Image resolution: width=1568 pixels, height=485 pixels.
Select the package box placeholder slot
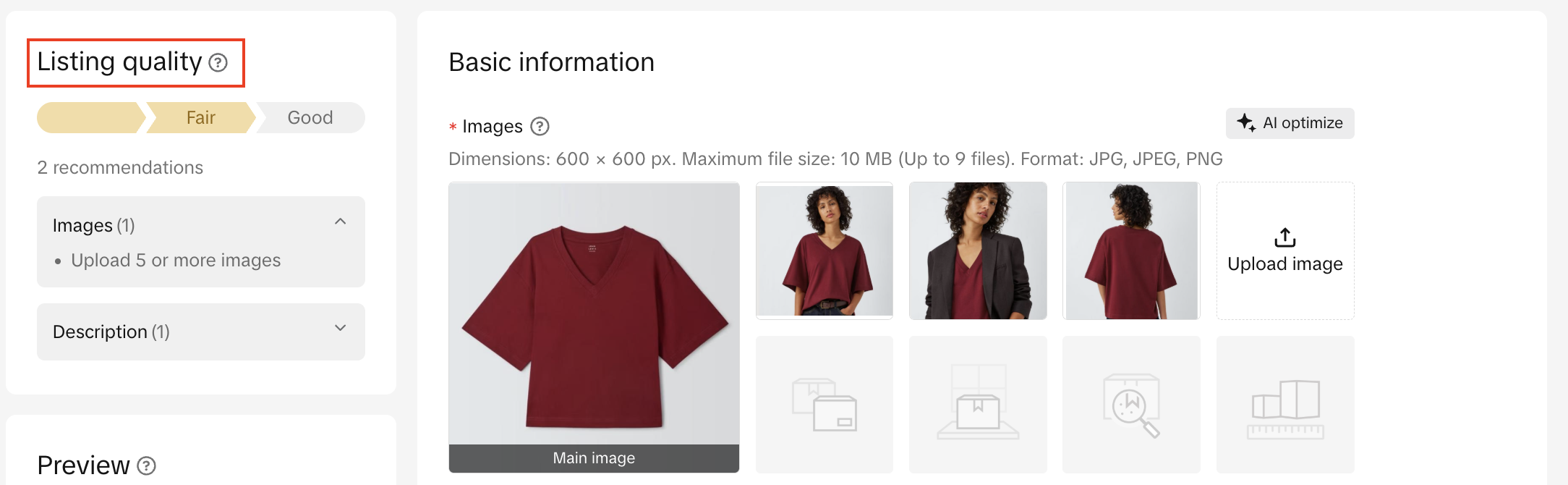[824, 404]
